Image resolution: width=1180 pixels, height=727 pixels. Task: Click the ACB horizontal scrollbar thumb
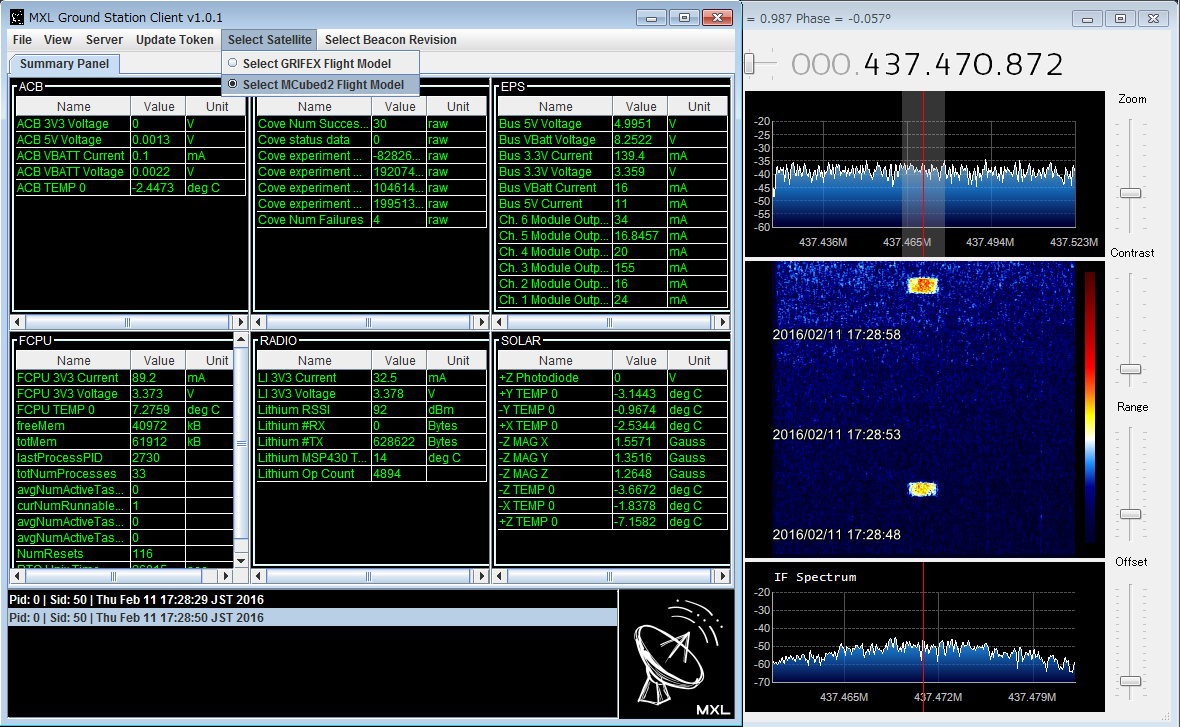click(x=127, y=322)
